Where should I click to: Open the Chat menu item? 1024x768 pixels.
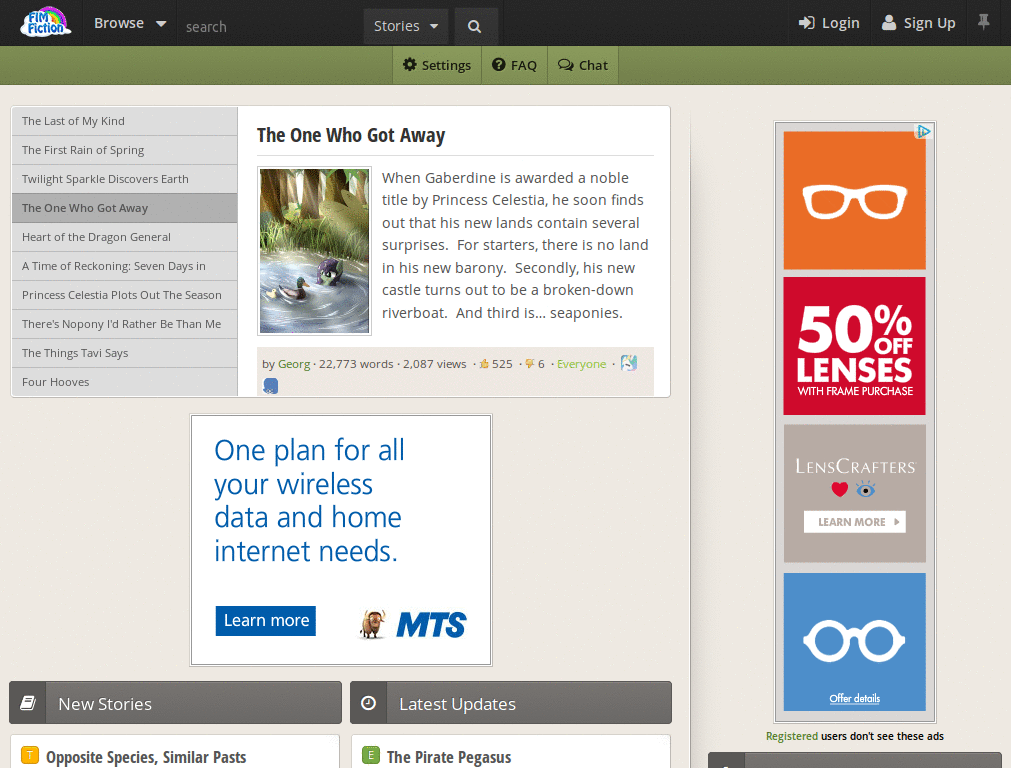pyautogui.click(x=583, y=65)
